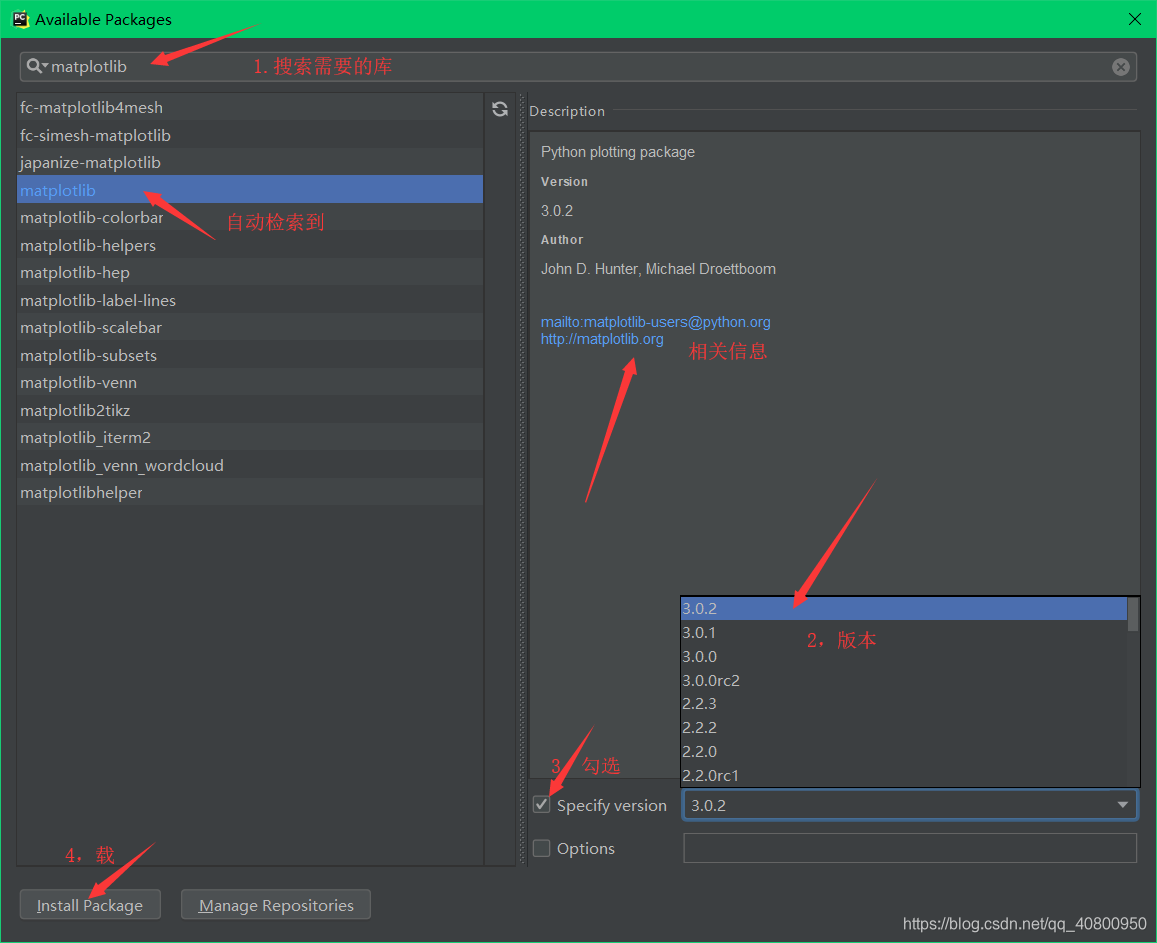Image resolution: width=1157 pixels, height=943 pixels.
Task: Select matplotlib-helpers package
Action: coord(250,245)
